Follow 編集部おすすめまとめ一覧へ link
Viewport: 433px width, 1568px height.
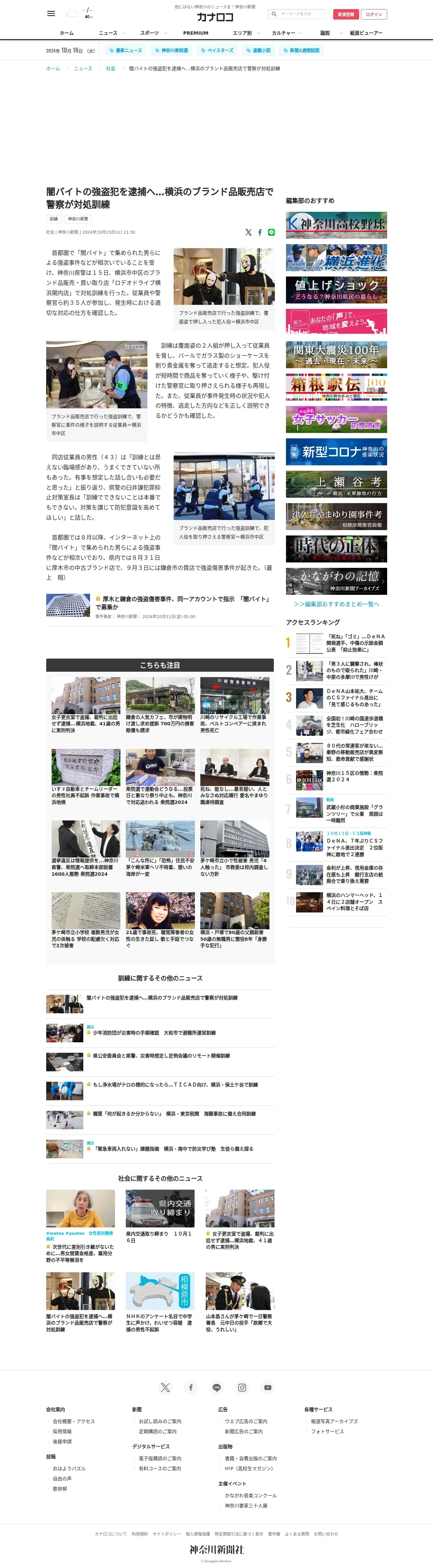click(x=336, y=604)
